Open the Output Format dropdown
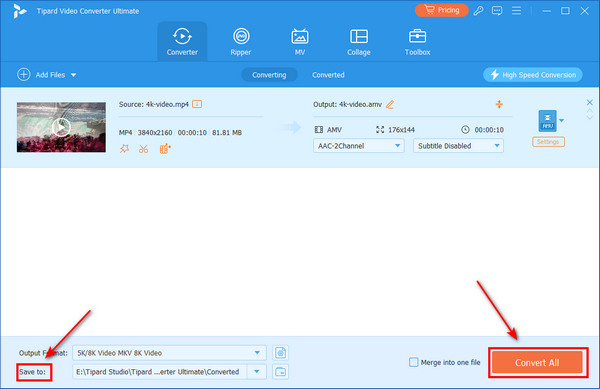 pyautogui.click(x=169, y=353)
